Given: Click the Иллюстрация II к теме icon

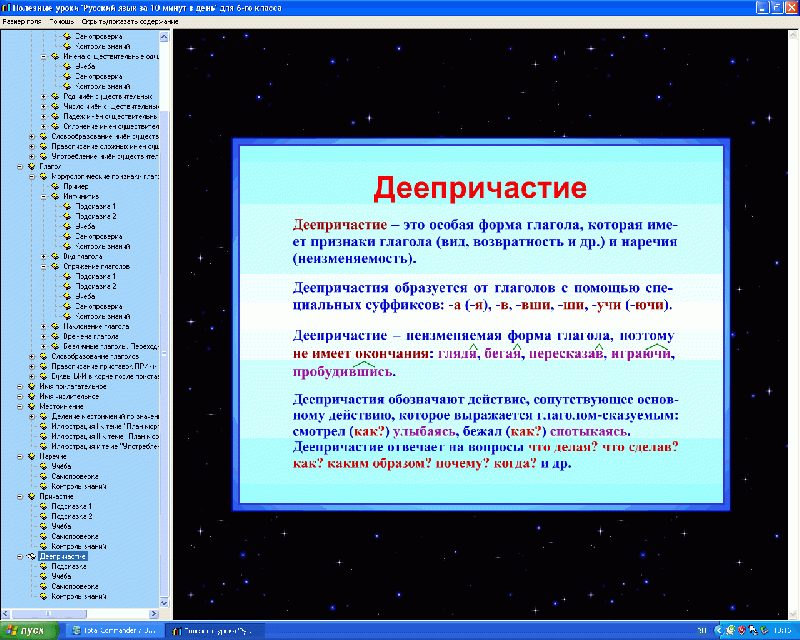Looking at the screenshot, I should 43,436.
